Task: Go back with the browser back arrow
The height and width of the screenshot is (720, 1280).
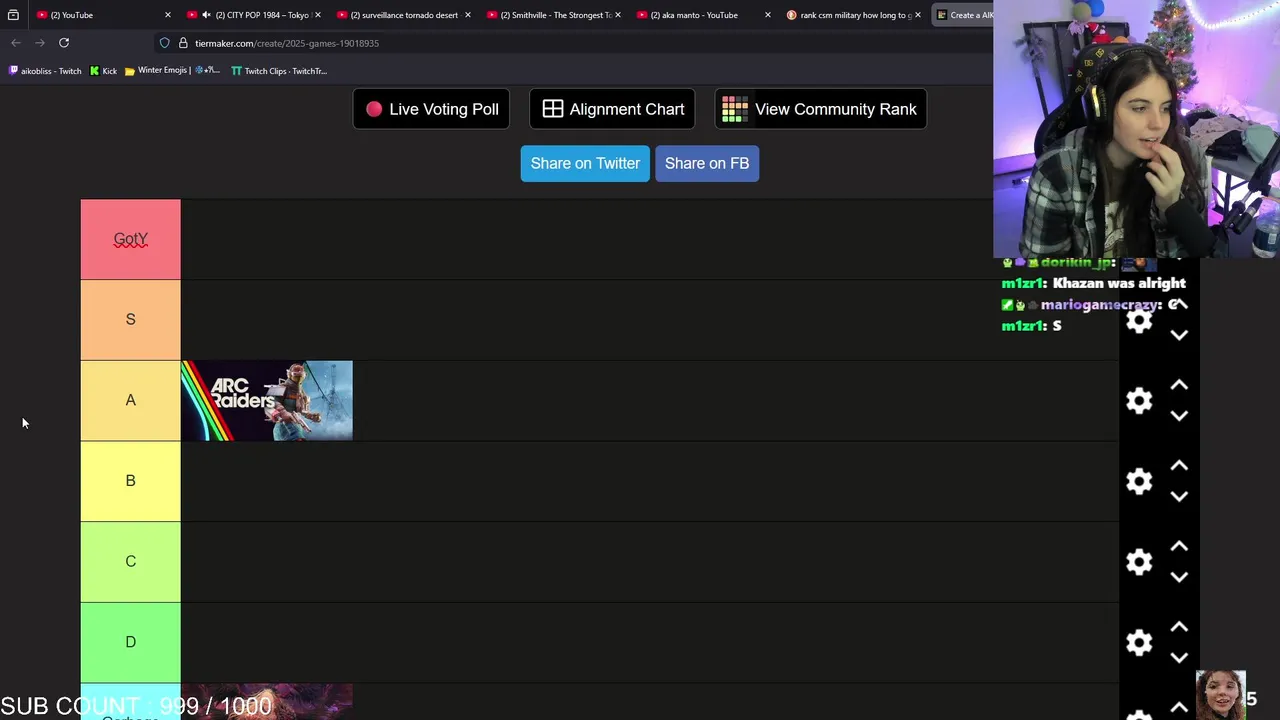Action: pos(16,43)
